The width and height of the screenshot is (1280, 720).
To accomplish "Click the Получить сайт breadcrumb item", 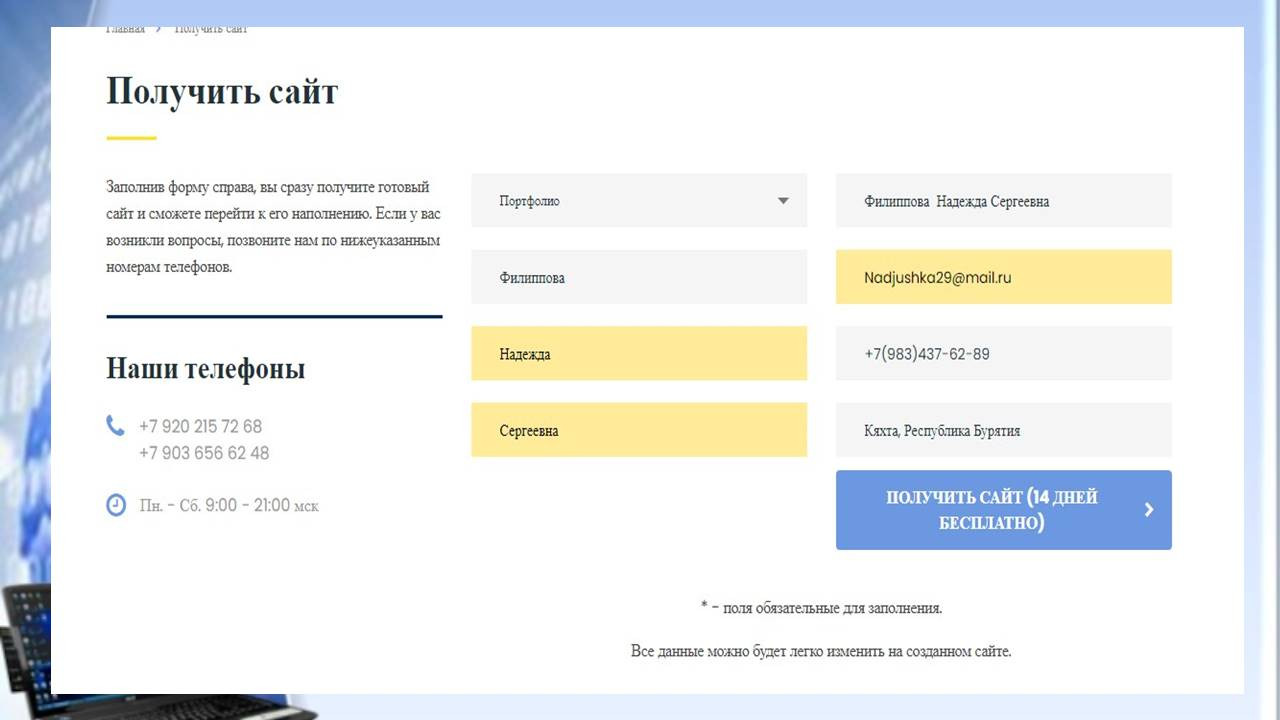I will click(x=211, y=30).
